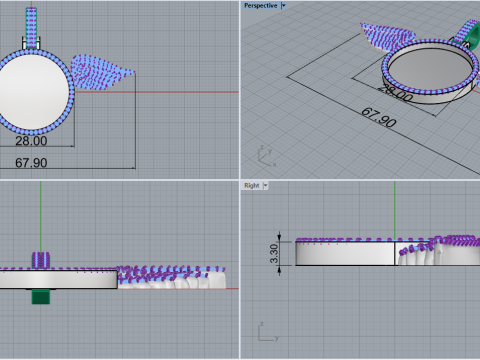Click the Right viewport title label
The height and width of the screenshot is (360, 480).
tap(252, 185)
